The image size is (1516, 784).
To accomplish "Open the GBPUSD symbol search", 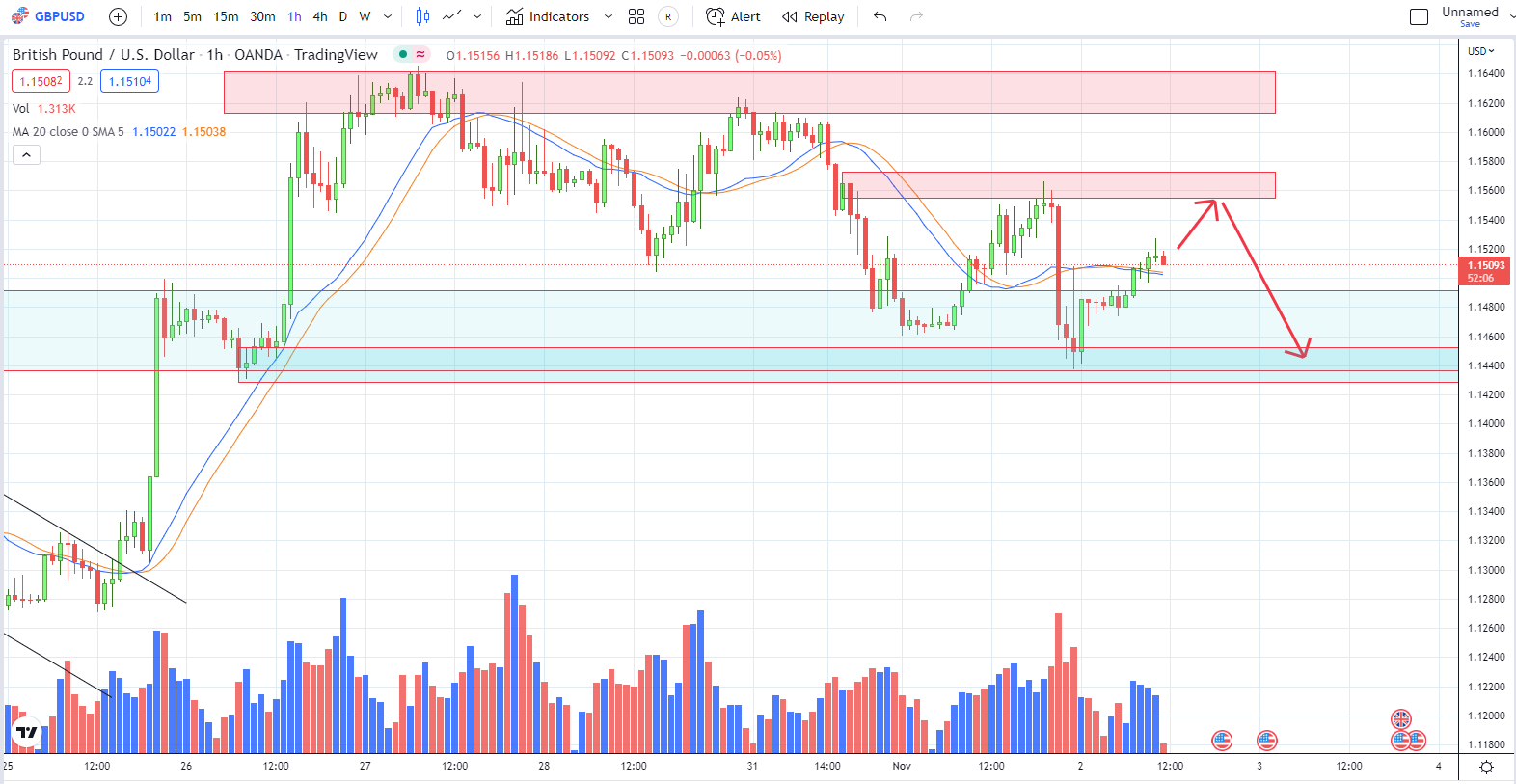I will pos(49,16).
